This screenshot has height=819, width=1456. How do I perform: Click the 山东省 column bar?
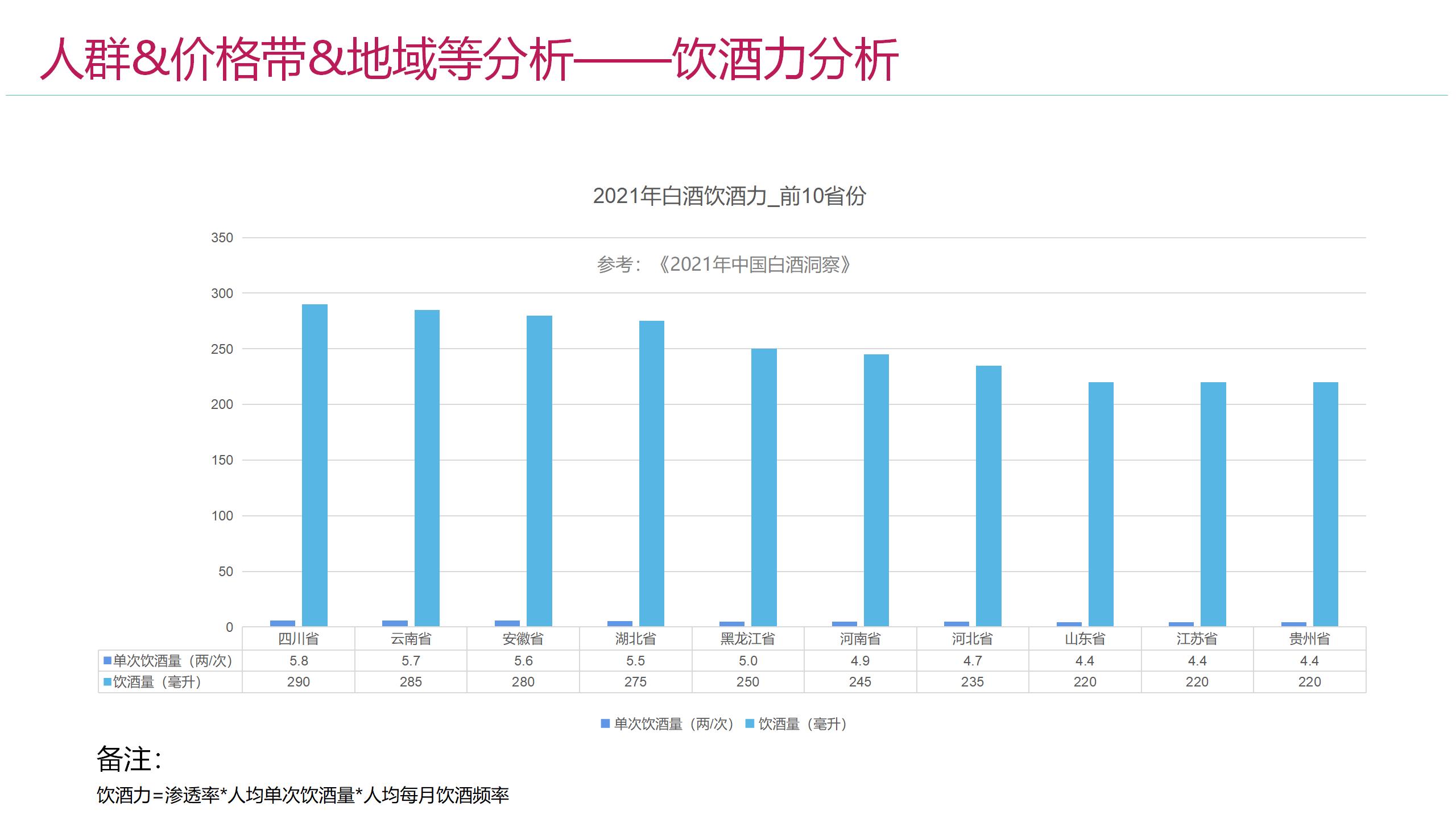click(x=1101, y=504)
